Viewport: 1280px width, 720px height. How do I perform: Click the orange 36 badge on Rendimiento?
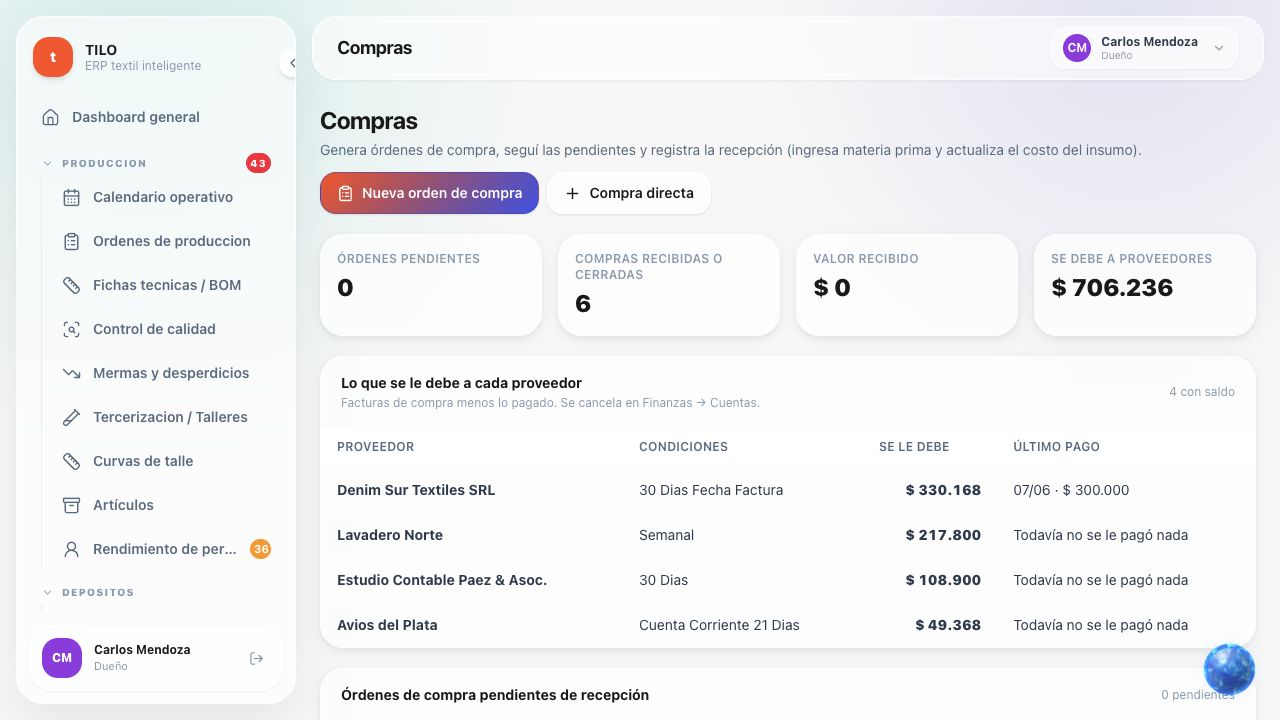tap(260, 549)
